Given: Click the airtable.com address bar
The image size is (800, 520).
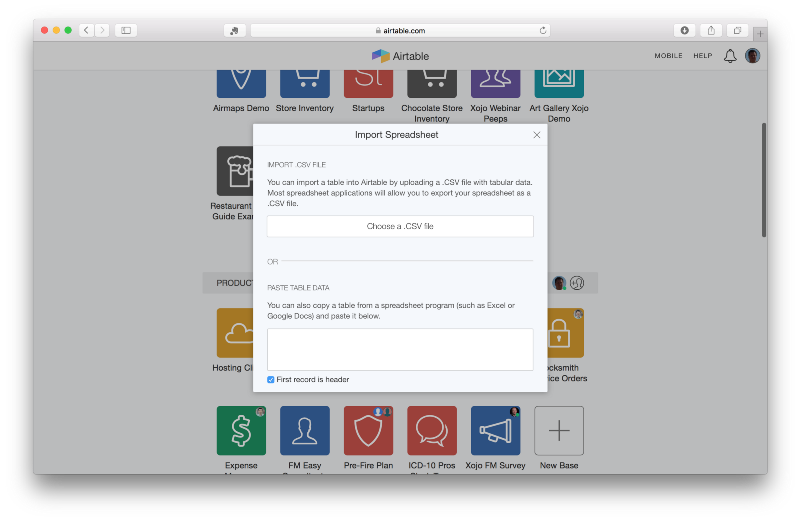Looking at the screenshot, I should 400,31.
